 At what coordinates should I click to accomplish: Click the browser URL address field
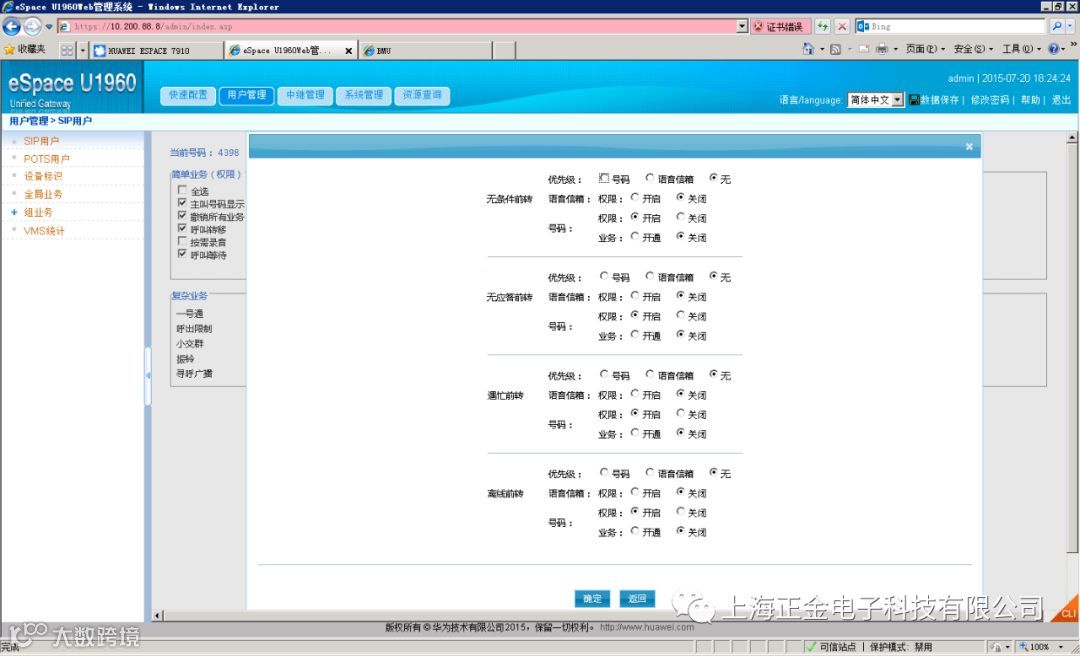coord(403,27)
